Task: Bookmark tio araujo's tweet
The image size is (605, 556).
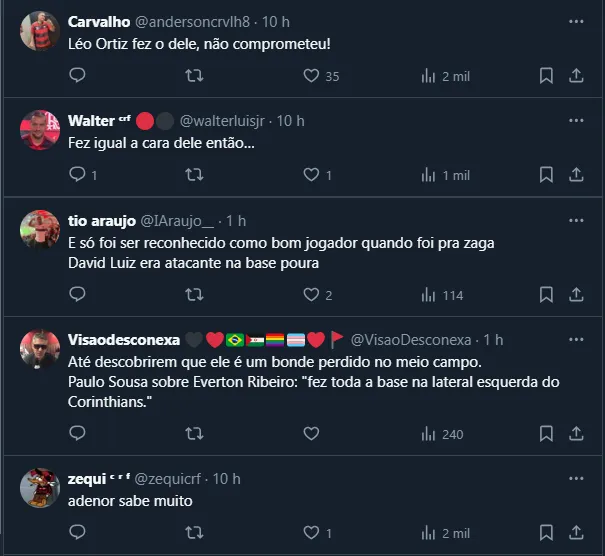Action: tap(546, 295)
